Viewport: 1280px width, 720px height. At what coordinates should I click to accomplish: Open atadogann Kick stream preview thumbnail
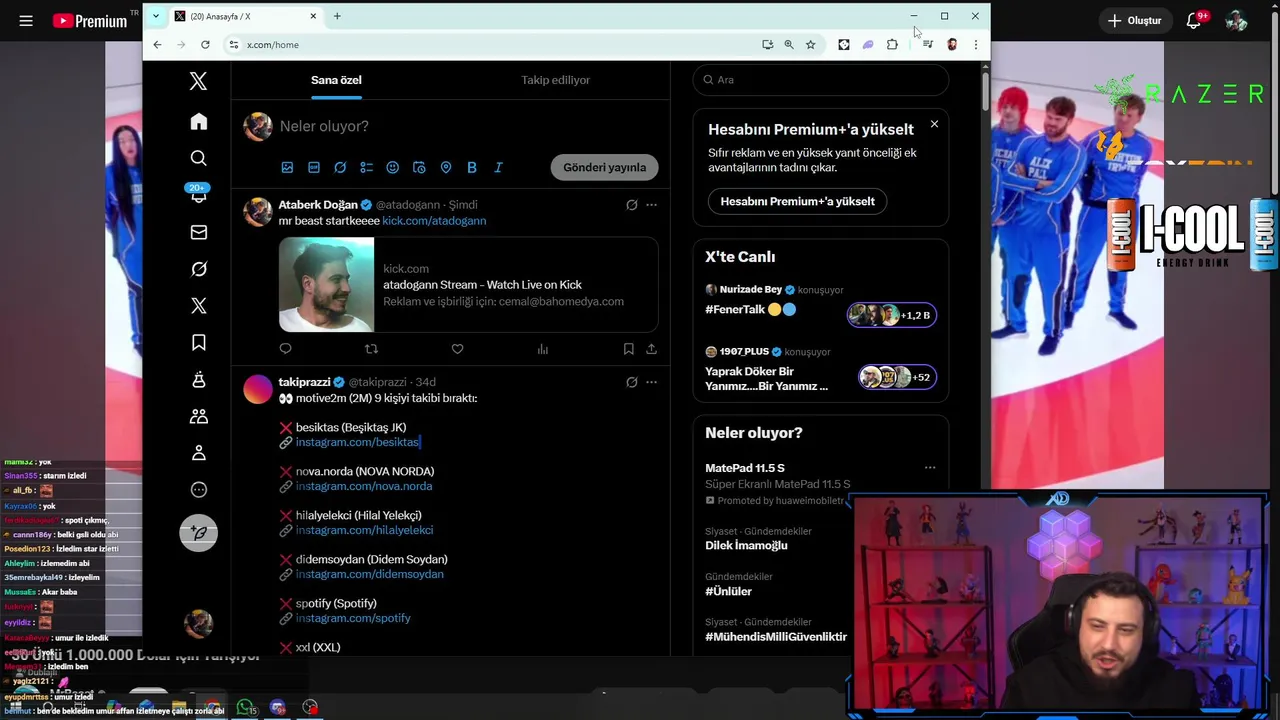(327, 285)
